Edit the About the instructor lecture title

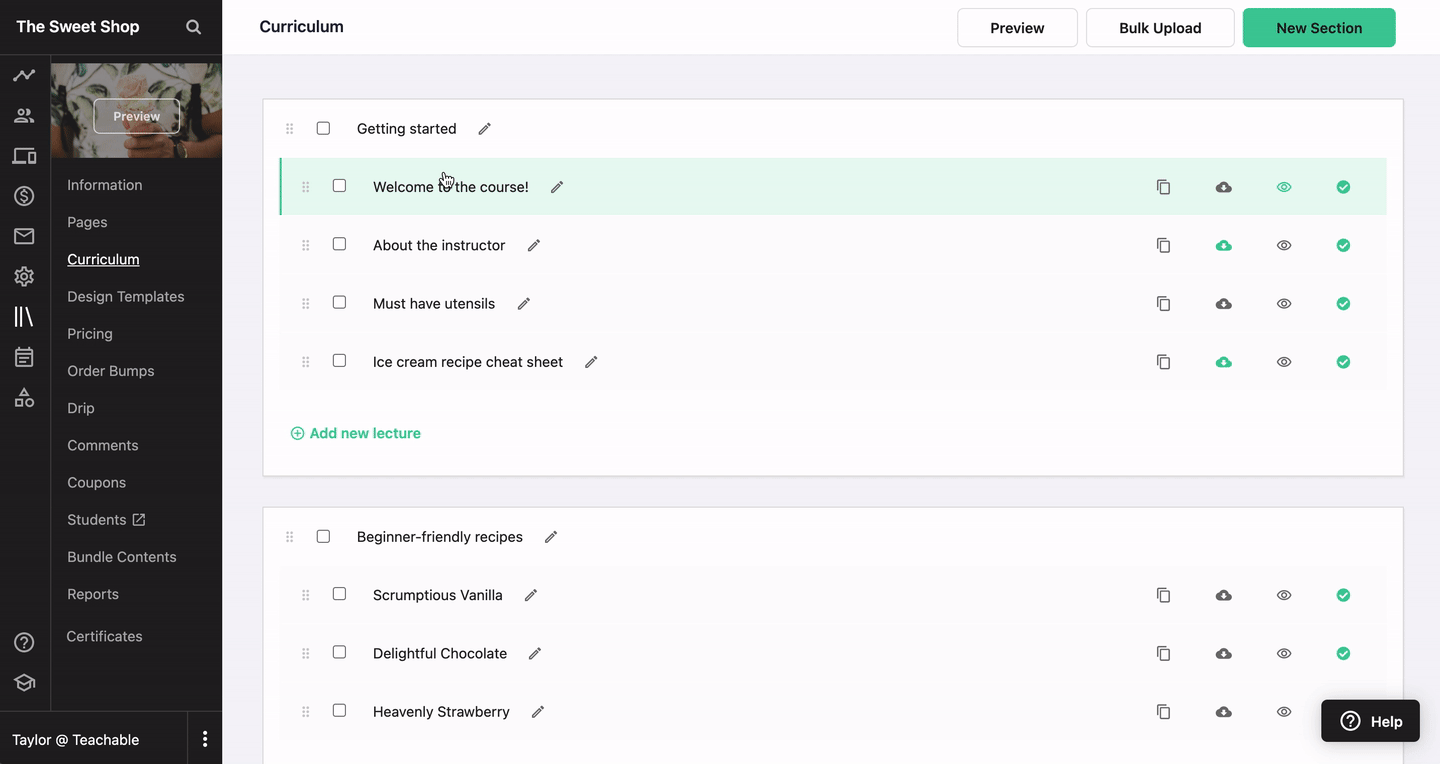[534, 245]
